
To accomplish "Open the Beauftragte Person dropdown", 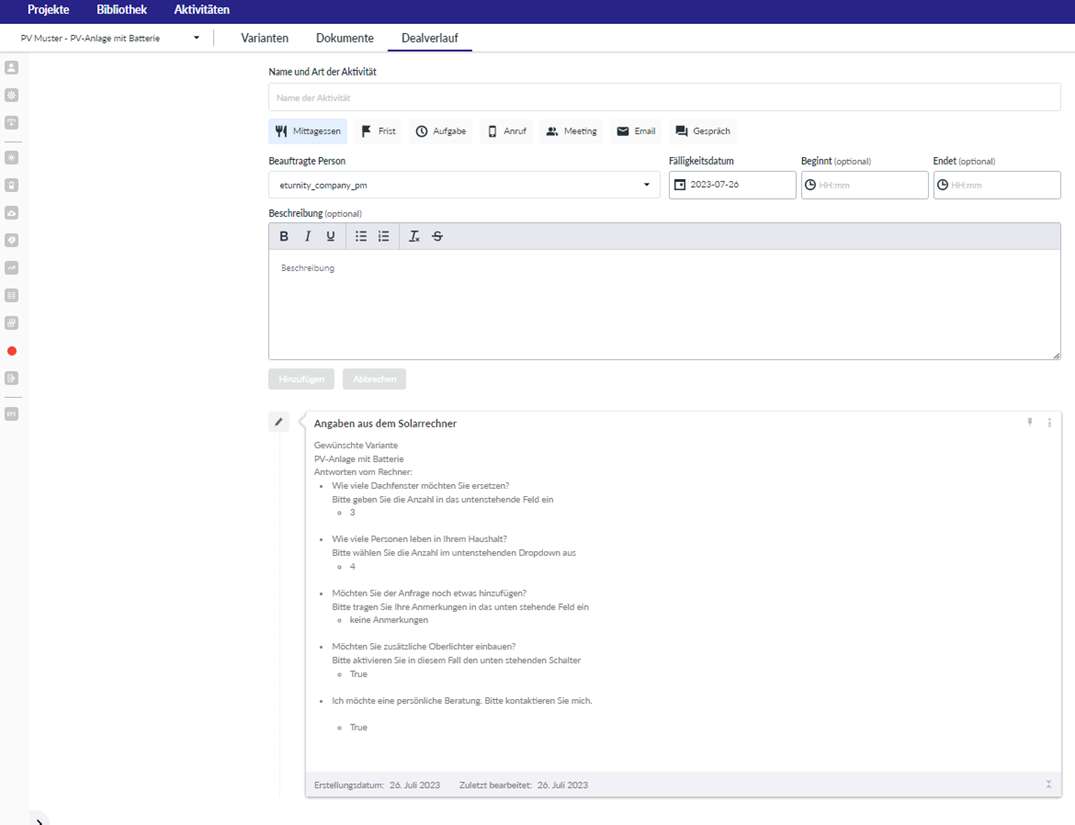I will (x=464, y=185).
